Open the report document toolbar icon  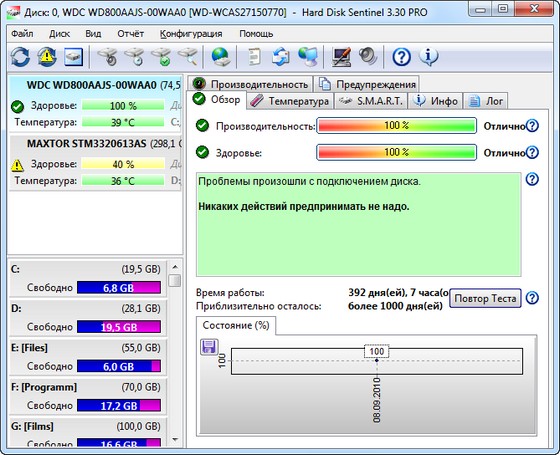[x=254, y=56]
